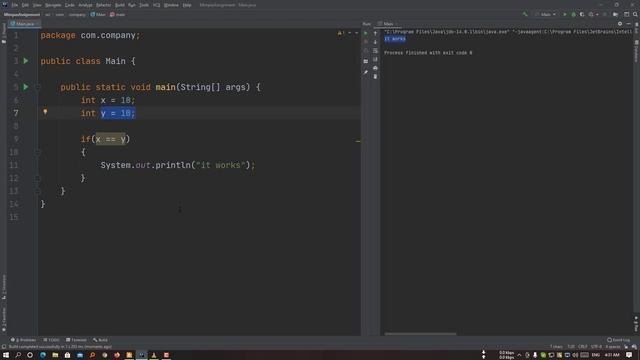The image size is (640, 360).
Task: Collapse the code block fold marker at line 10
Action: 37,152
